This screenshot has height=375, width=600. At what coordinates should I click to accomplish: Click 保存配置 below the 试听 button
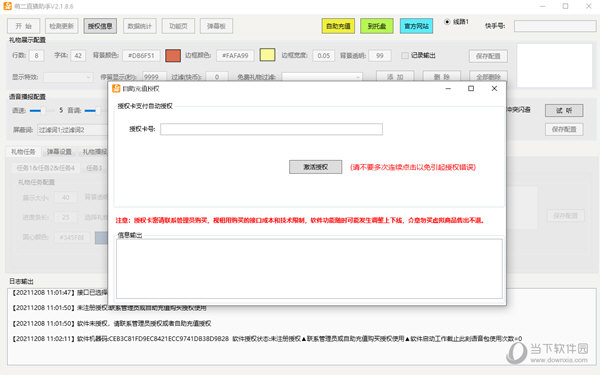coord(564,129)
